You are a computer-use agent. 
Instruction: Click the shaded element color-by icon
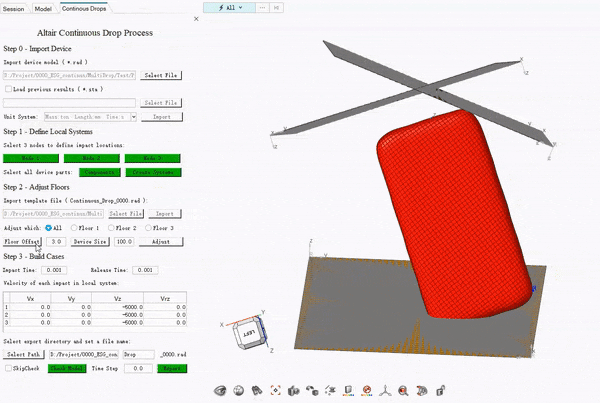(349, 391)
